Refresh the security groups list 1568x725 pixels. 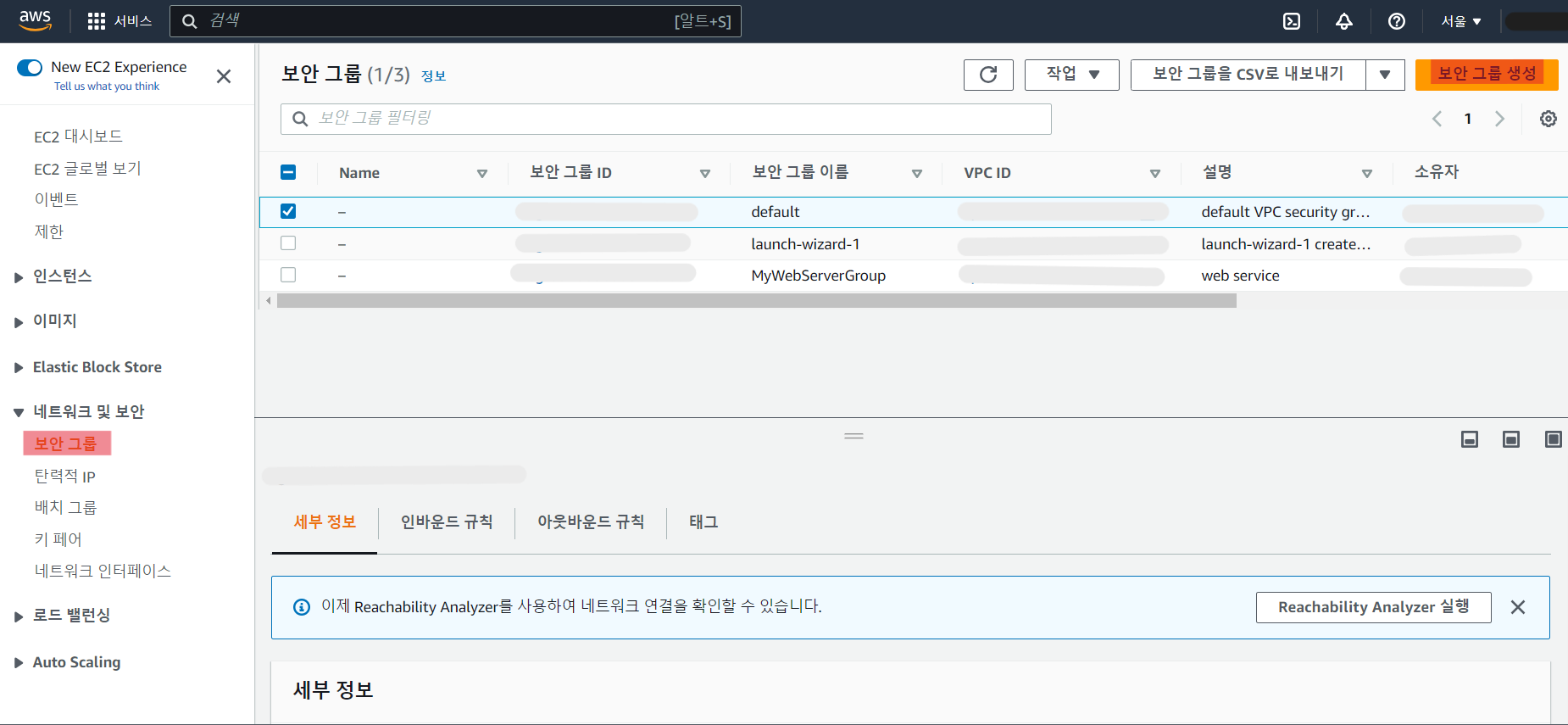pyautogui.click(x=988, y=75)
